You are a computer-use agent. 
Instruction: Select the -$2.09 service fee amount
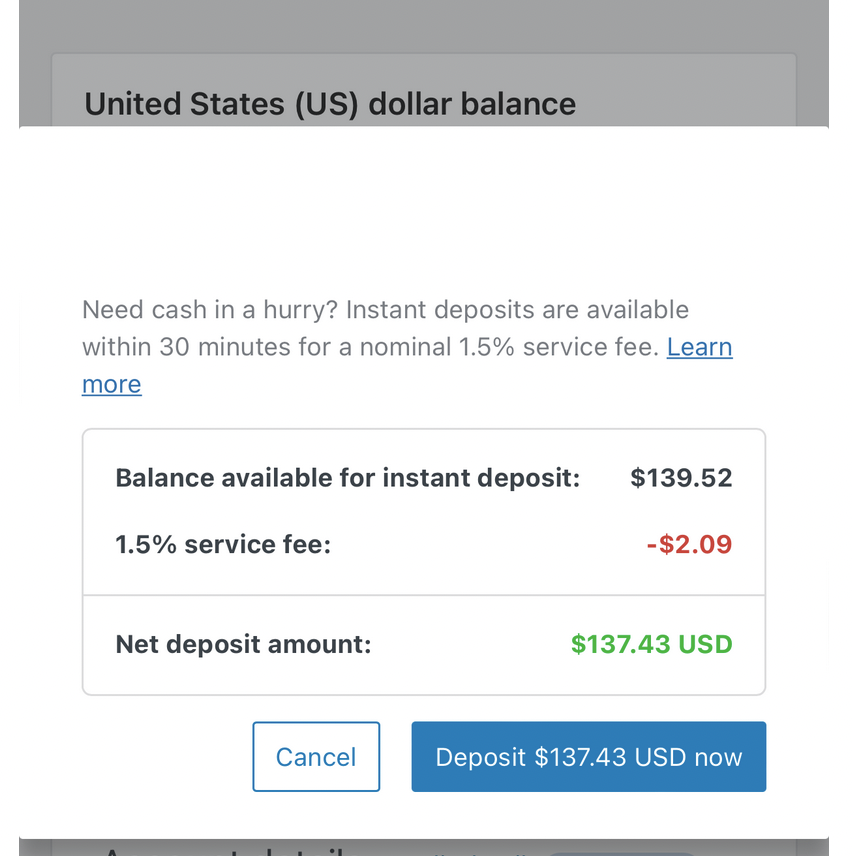[689, 544]
